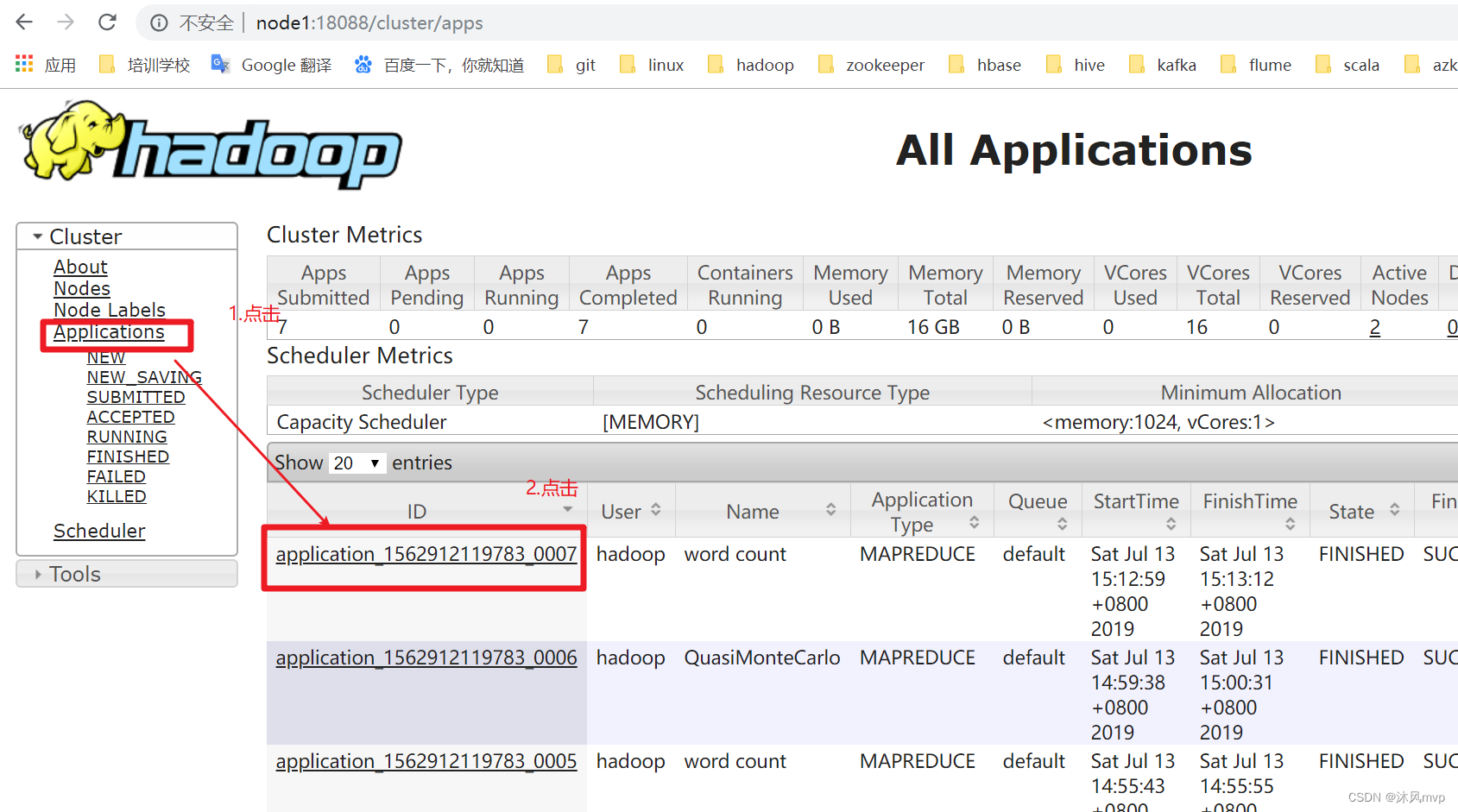This screenshot has width=1458, height=812.
Task: Click the browser forward arrow
Action: click(x=66, y=22)
